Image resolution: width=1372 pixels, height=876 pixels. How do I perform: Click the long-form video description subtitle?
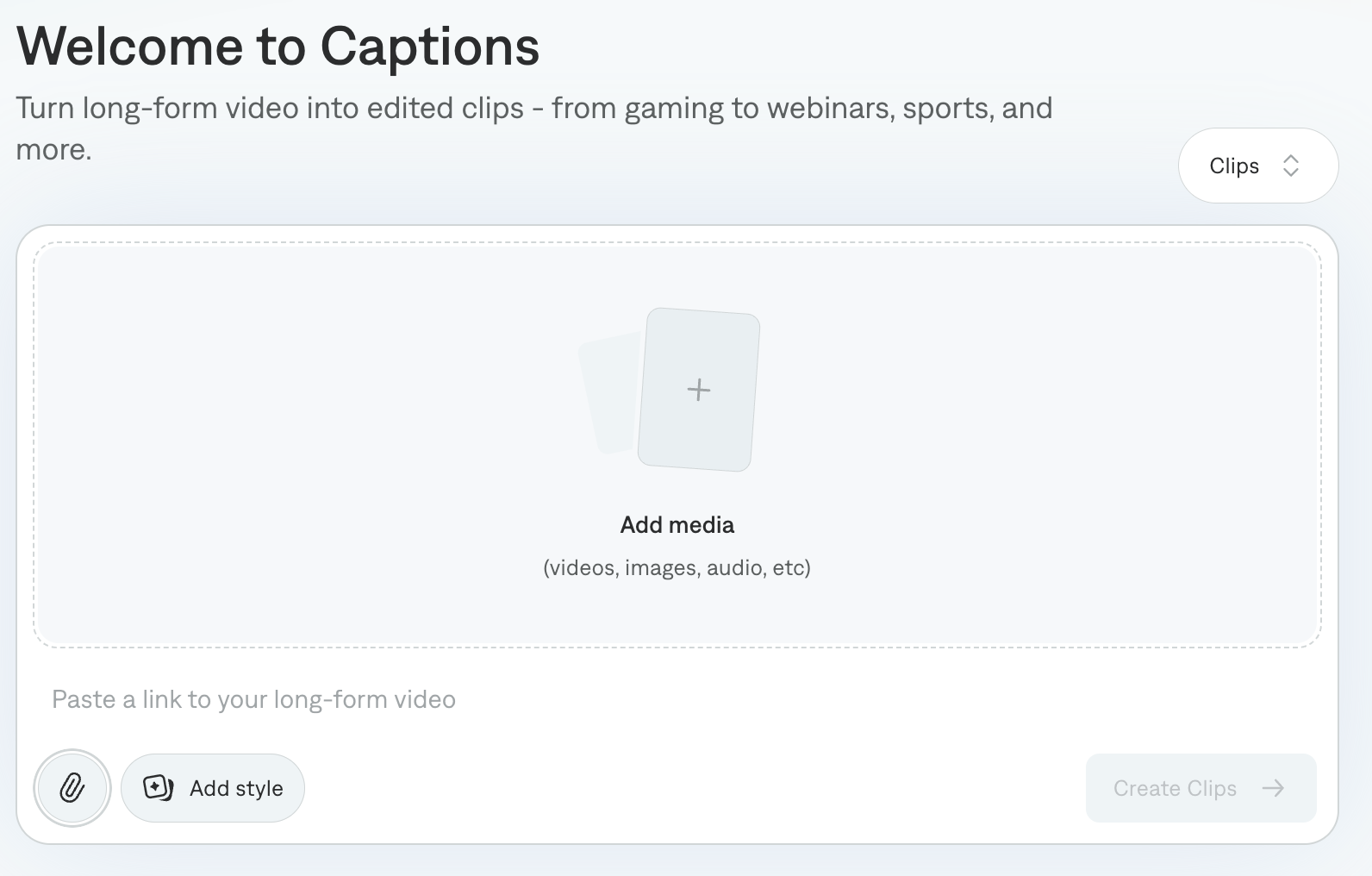[x=534, y=128]
